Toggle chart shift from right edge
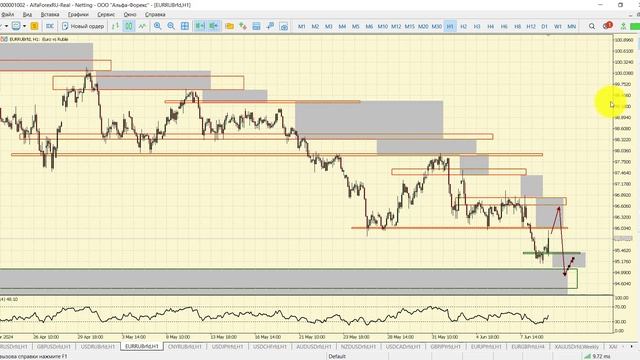640x360 pixels. tap(213, 26)
